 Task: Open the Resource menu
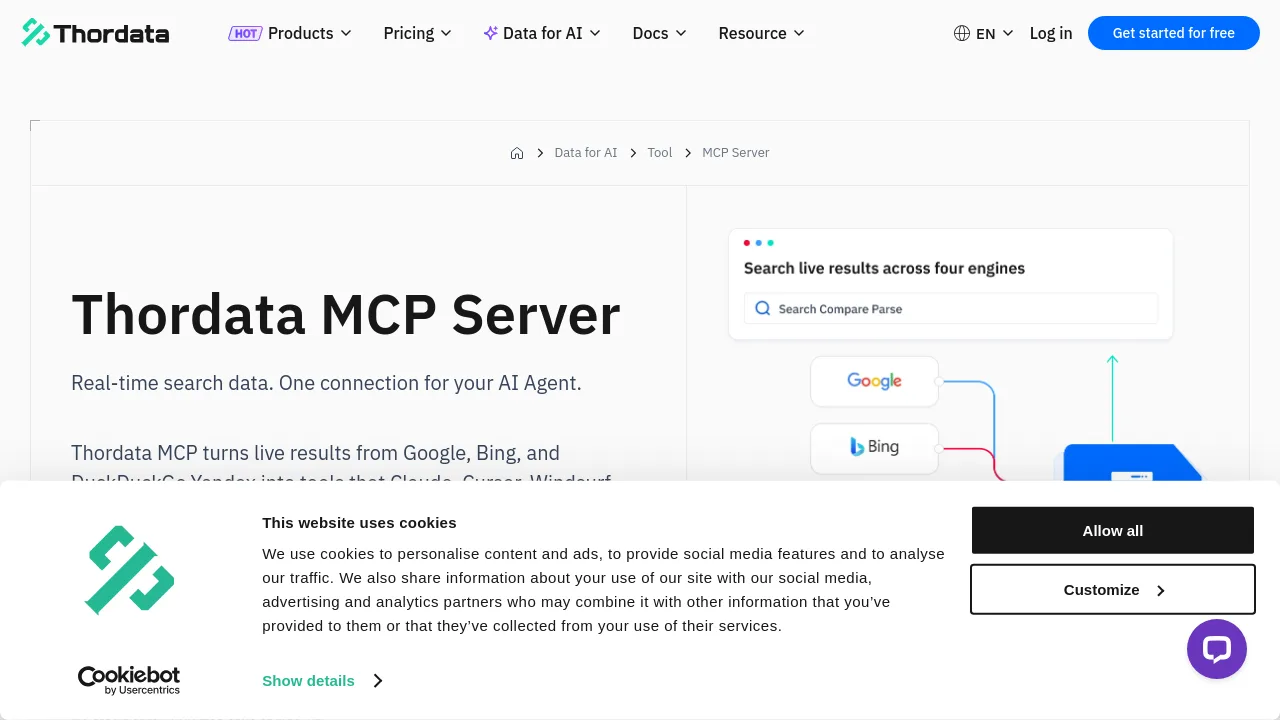(762, 33)
